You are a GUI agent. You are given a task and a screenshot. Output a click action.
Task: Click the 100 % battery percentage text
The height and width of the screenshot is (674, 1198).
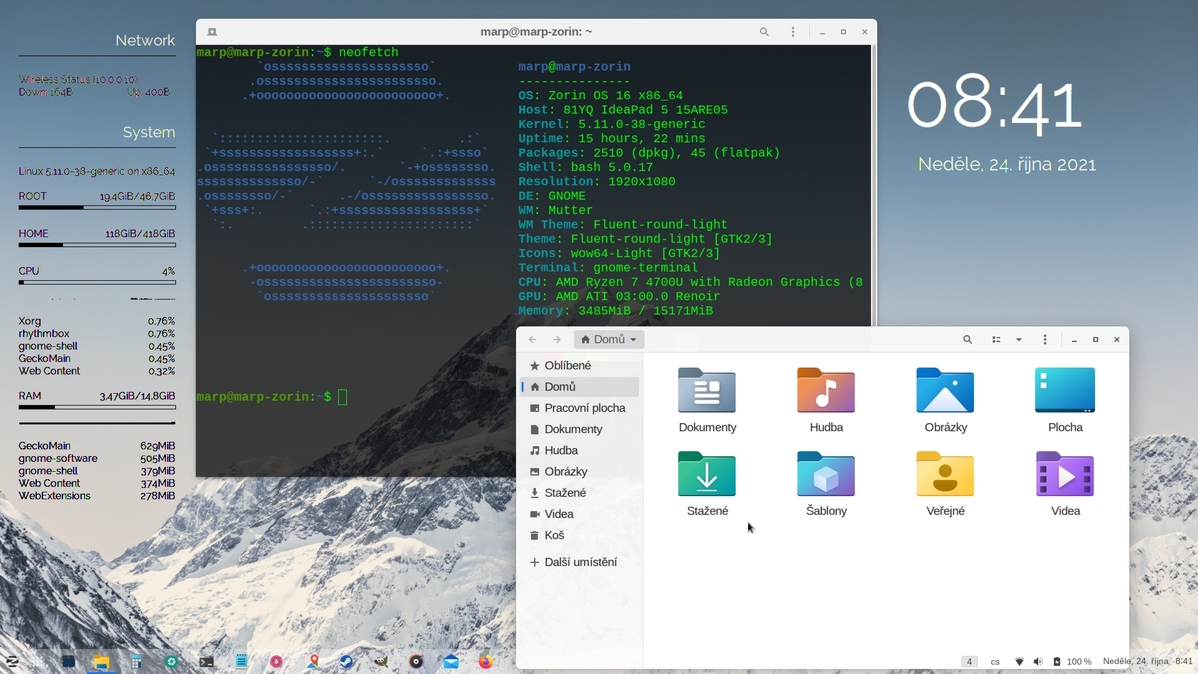pyautogui.click(x=1079, y=662)
